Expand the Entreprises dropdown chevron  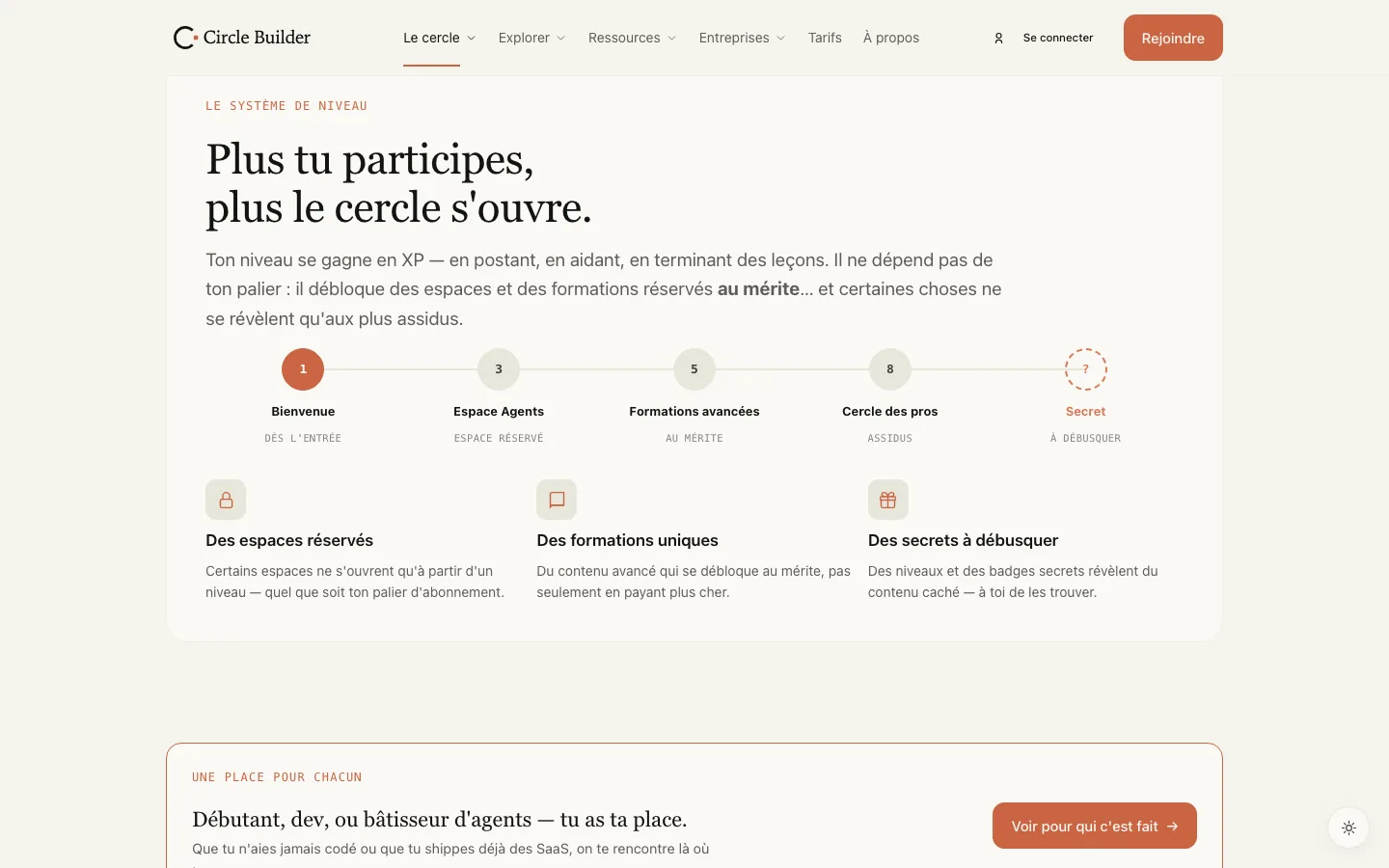point(781,39)
